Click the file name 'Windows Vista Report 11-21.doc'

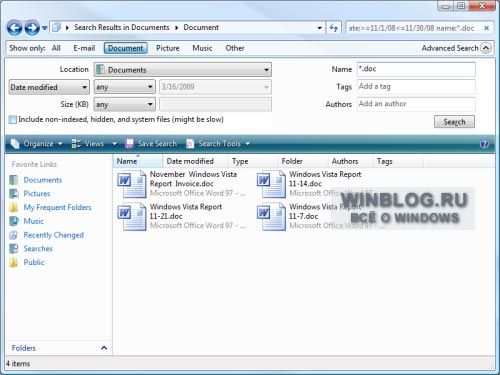(x=186, y=212)
